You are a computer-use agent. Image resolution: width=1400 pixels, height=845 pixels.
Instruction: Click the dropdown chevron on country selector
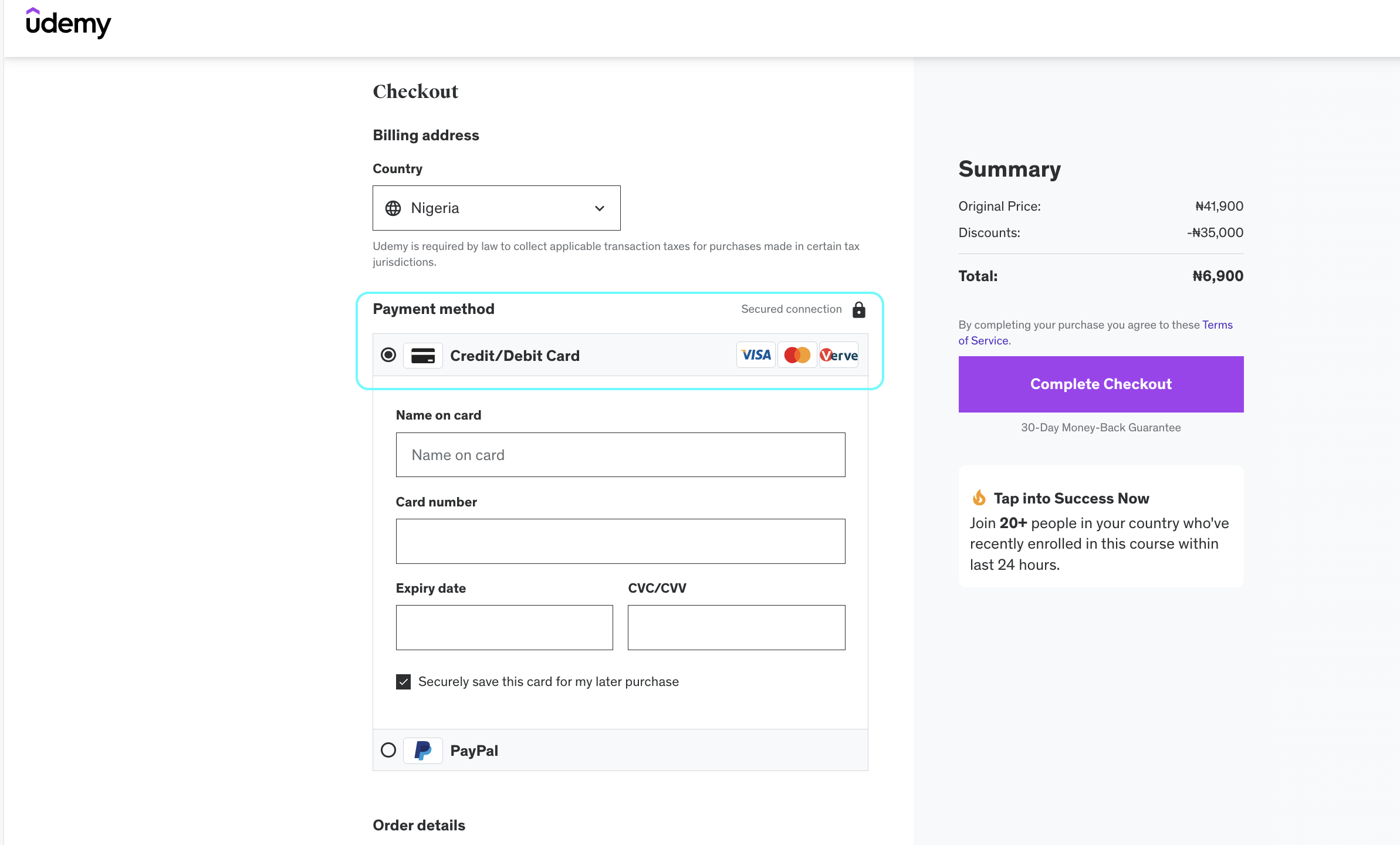[599, 208]
